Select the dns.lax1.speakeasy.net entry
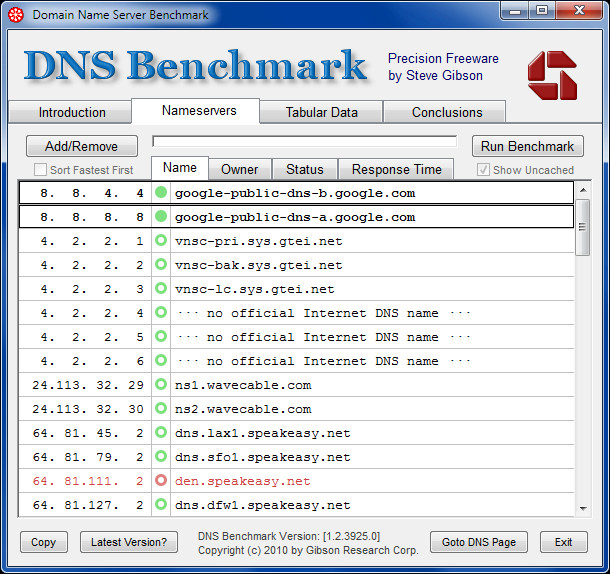 point(296,433)
